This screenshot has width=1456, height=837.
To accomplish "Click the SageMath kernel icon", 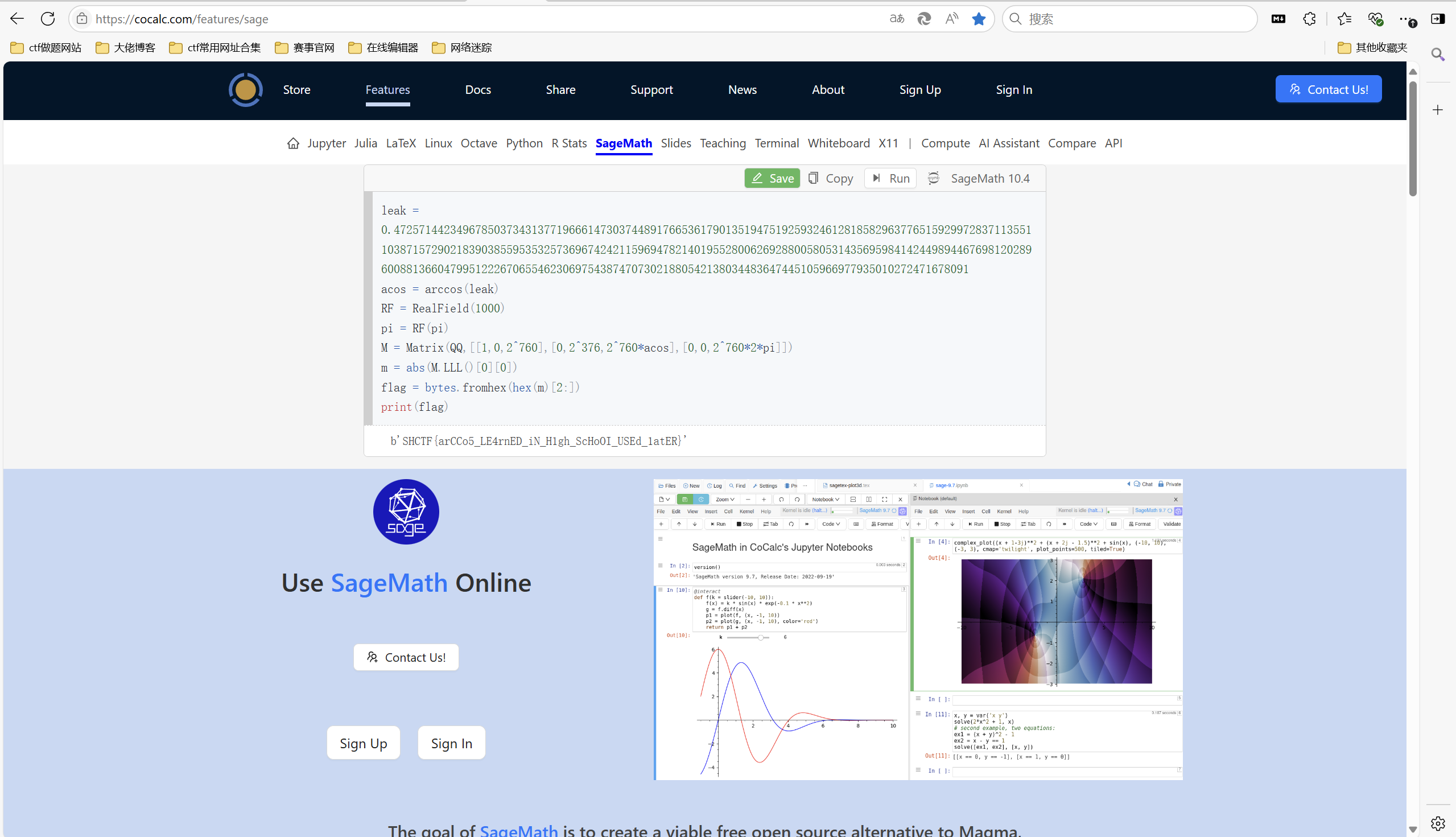I will tap(934, 178).
